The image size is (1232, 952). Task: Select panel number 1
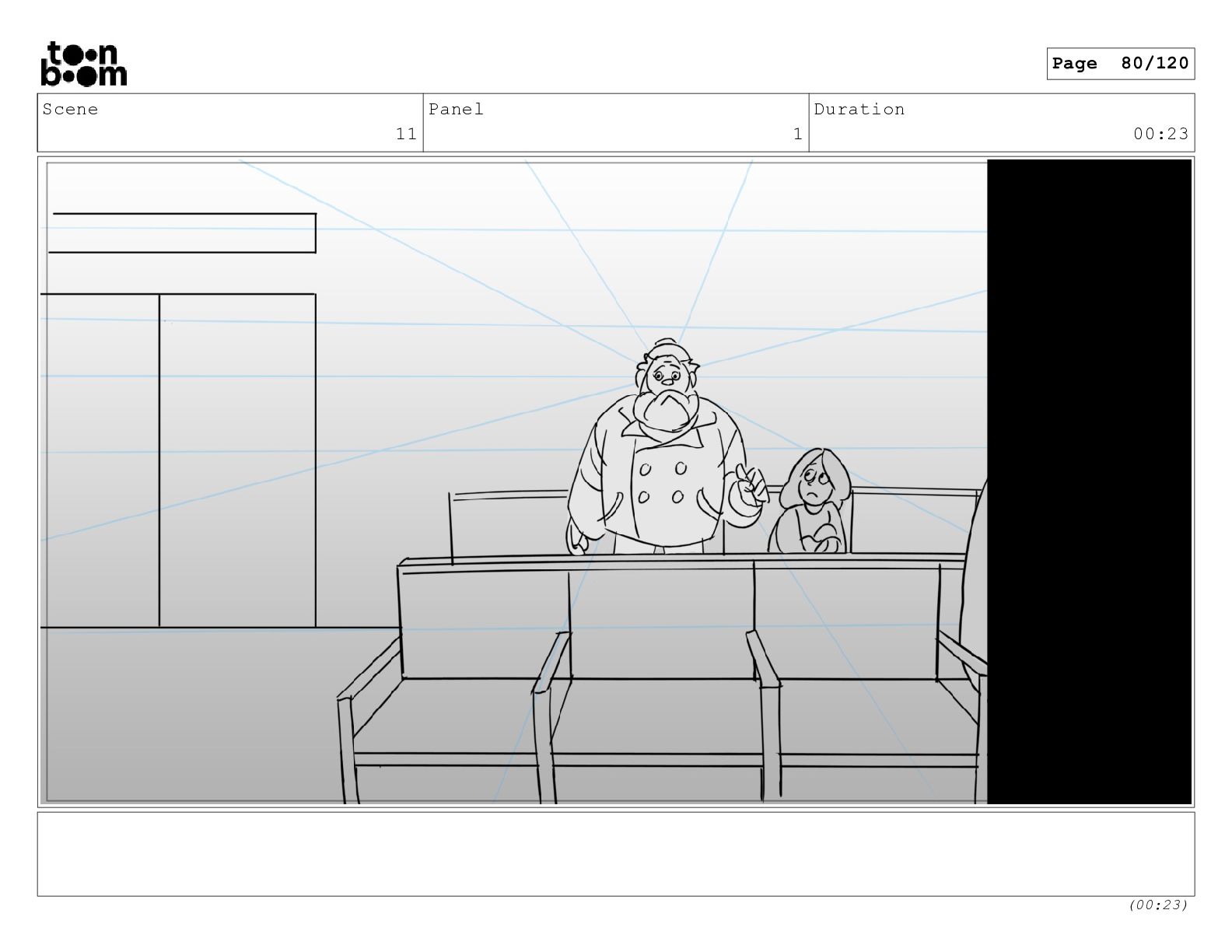click(x=797, y=134)
